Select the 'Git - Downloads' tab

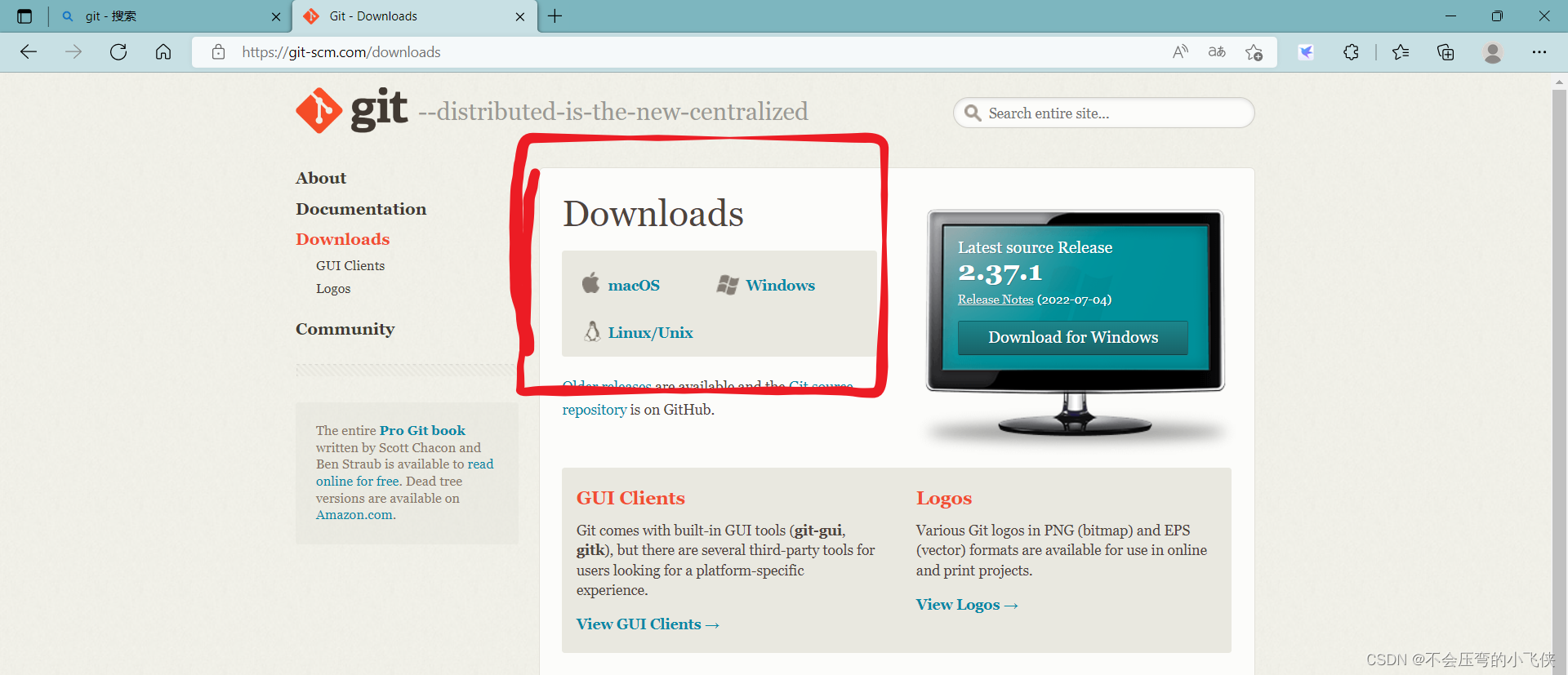point(415,16)
